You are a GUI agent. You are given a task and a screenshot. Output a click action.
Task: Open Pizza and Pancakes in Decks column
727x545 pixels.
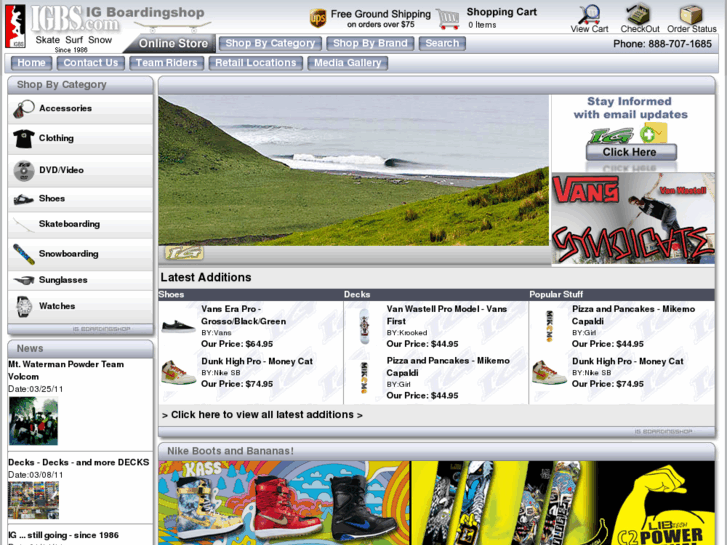[448, 367]
